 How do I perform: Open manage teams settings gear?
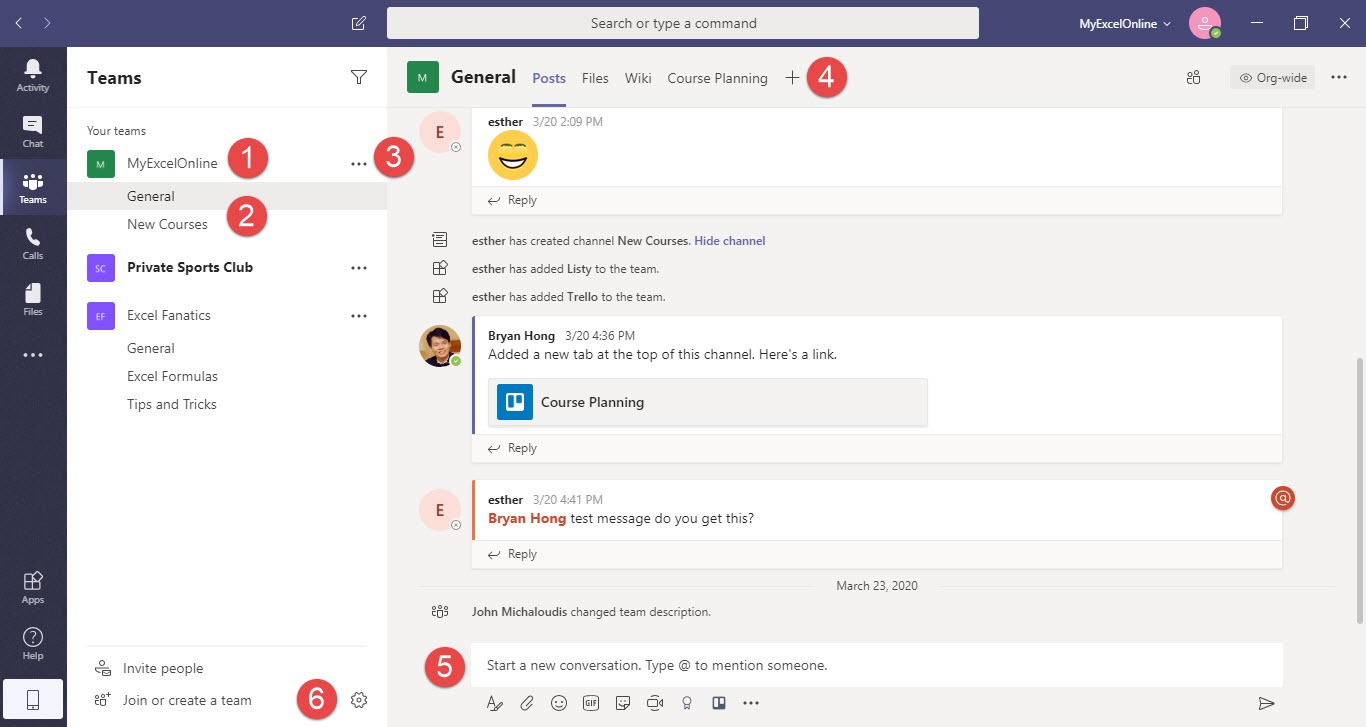359,700
